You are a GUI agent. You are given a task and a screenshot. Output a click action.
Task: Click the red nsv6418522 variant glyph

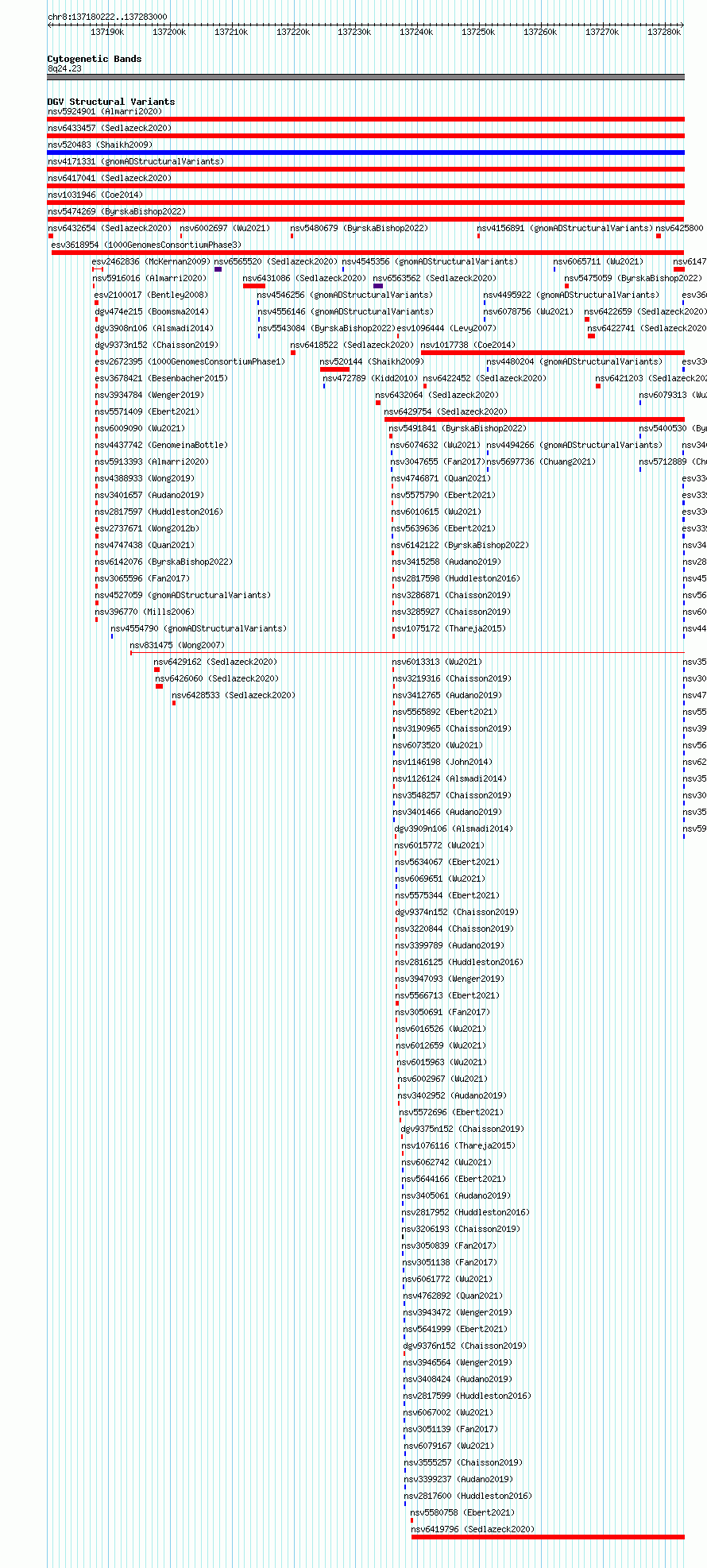(x=293, y=353)
